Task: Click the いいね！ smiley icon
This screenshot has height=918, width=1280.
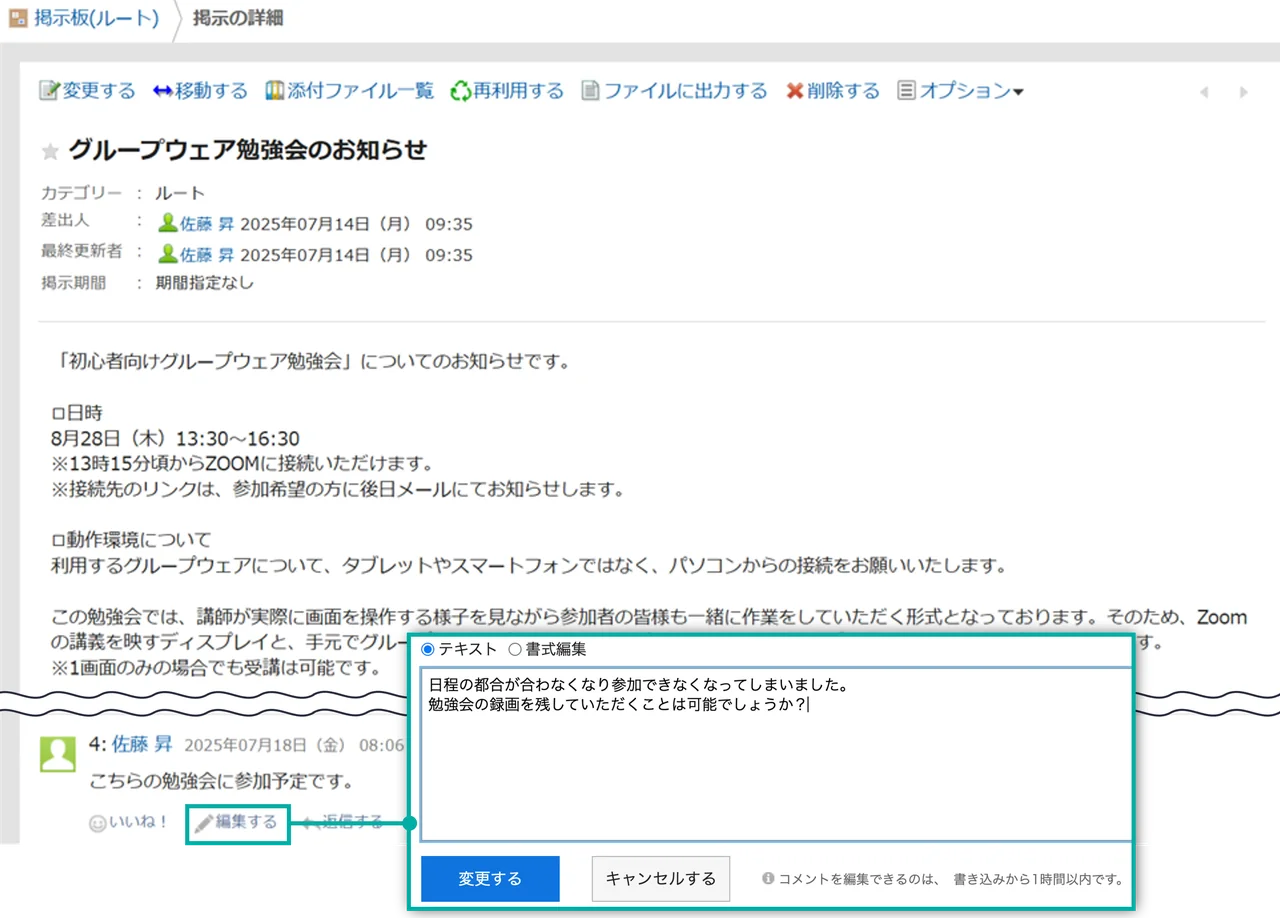Action: (x=97, y=824)
